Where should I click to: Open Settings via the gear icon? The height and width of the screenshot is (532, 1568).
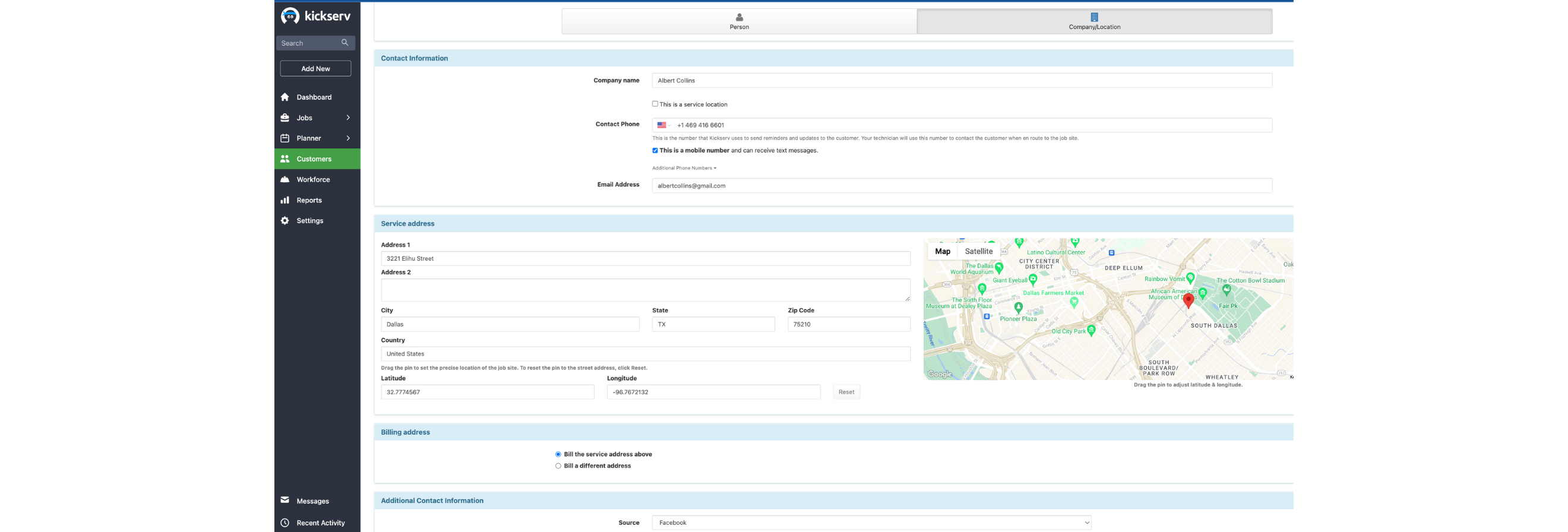tap(285, 221)
